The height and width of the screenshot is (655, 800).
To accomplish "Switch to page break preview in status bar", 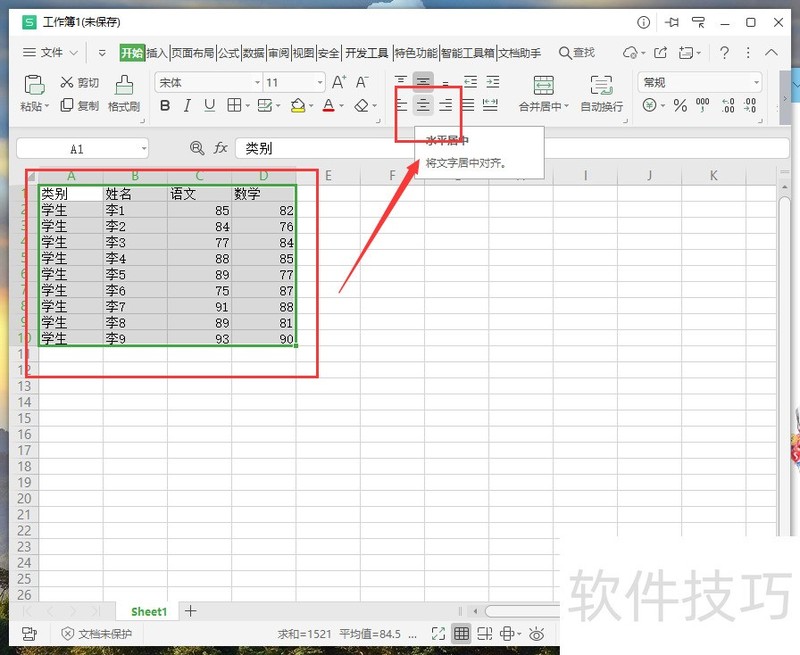I will point(484,634).
